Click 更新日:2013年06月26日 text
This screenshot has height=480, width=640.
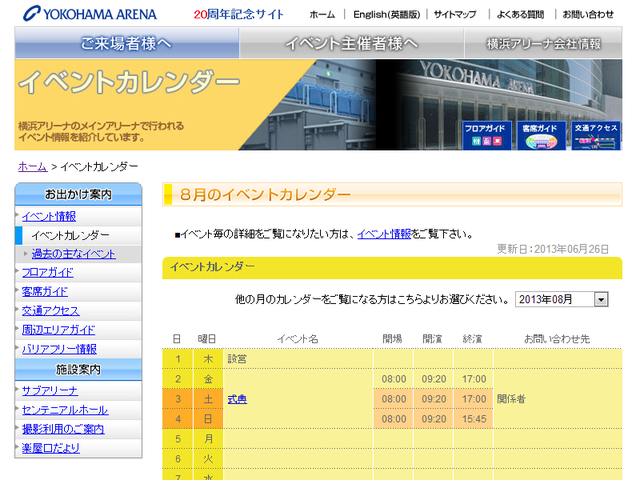point(553,249)
